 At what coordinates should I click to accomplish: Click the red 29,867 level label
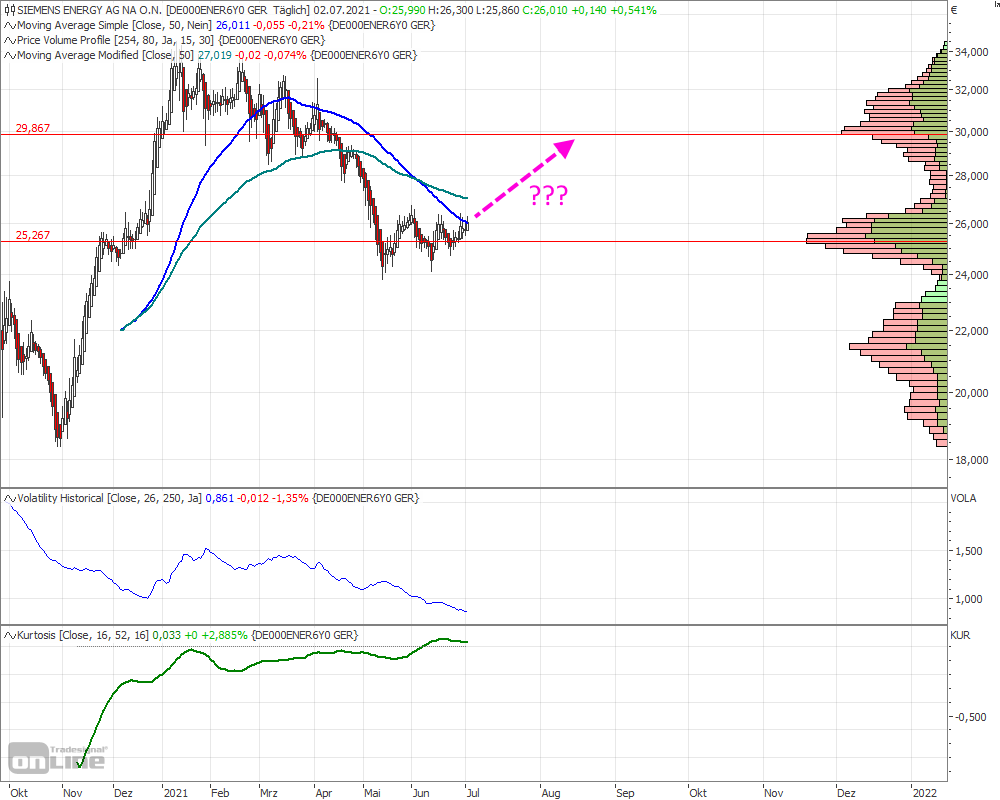33,128
